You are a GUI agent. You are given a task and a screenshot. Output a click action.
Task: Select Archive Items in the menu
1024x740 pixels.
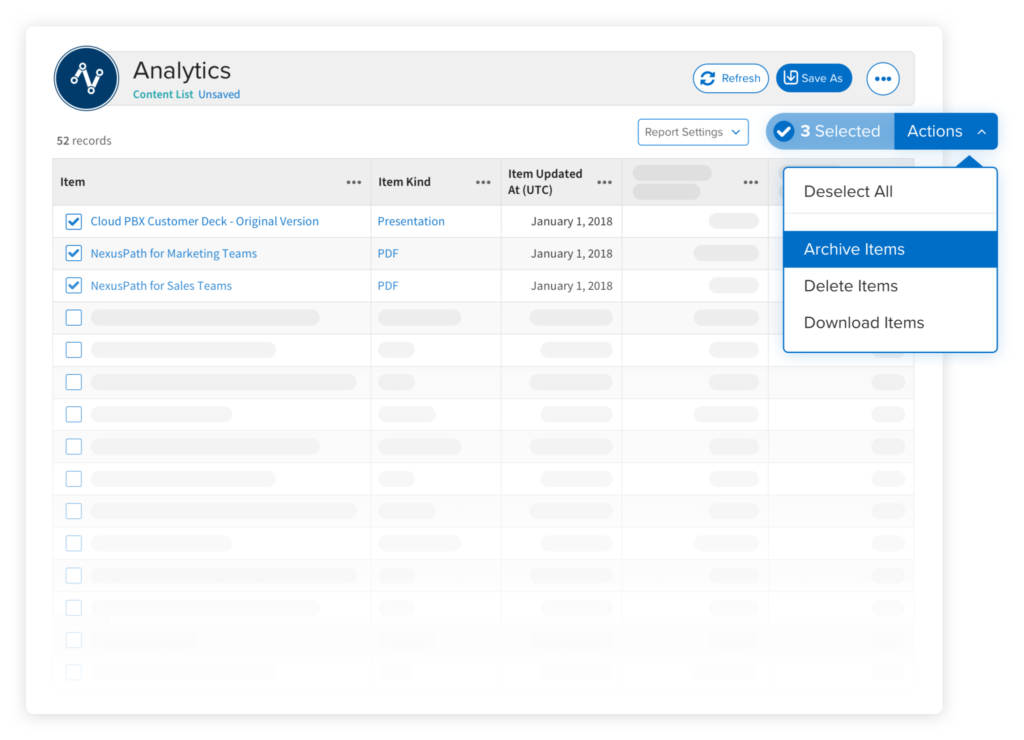(854, 250)
